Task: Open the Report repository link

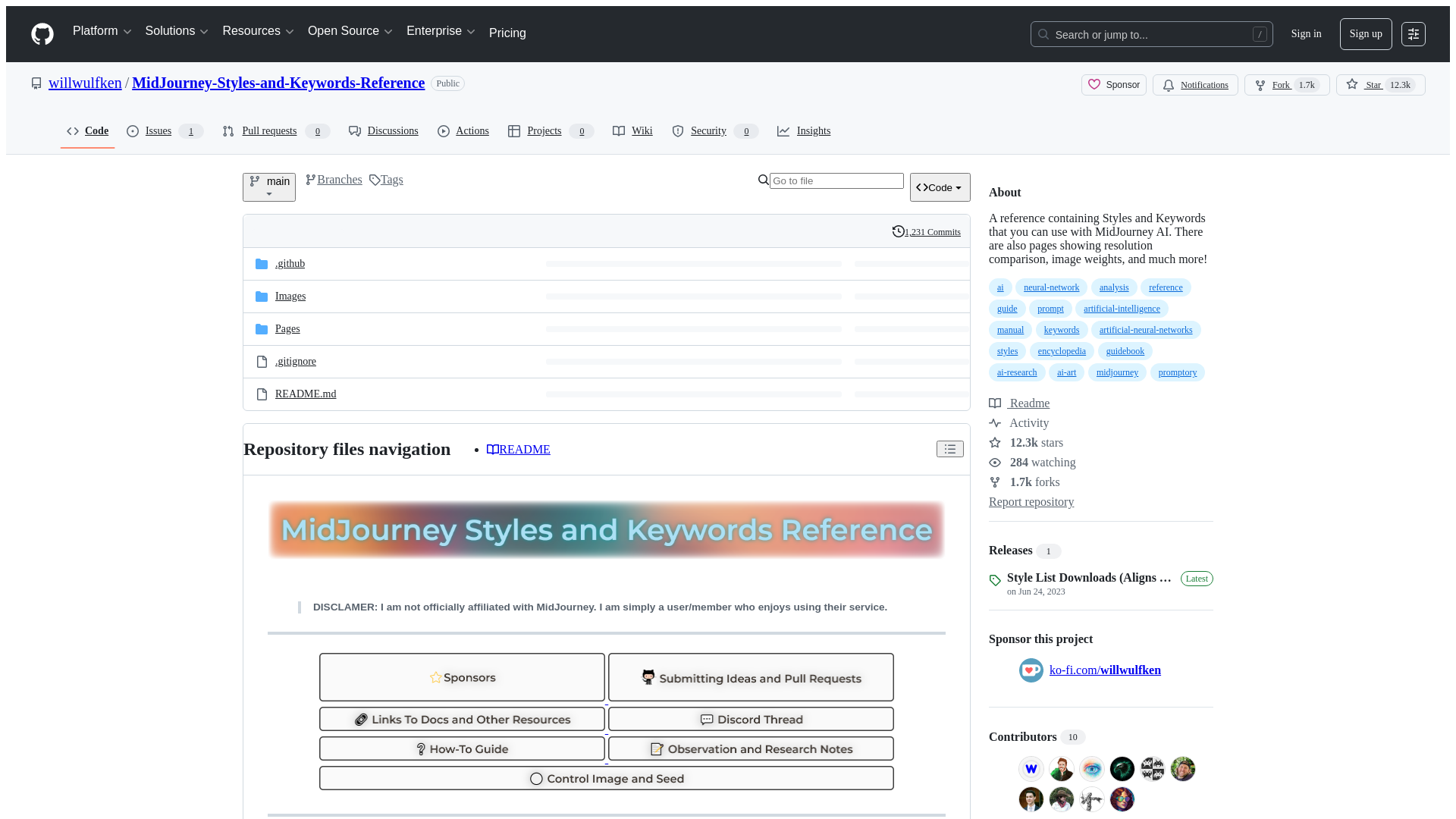Action: [1031, 502]
